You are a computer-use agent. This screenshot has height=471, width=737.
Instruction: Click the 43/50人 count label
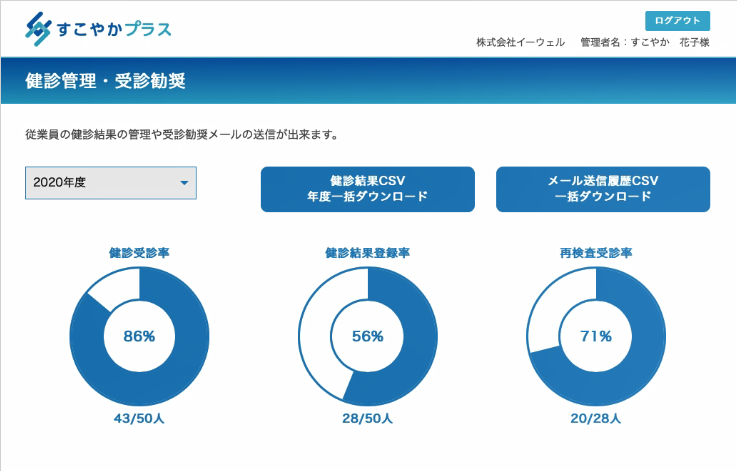click(x=139, y=418)
